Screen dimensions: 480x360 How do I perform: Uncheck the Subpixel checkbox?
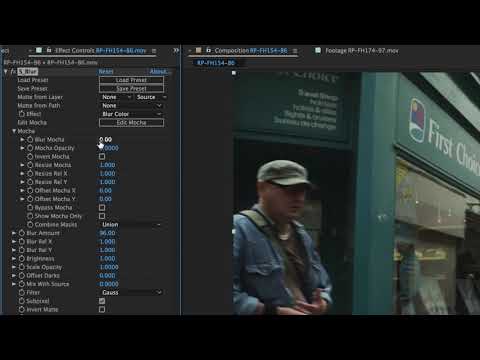(x=102, y=301)
